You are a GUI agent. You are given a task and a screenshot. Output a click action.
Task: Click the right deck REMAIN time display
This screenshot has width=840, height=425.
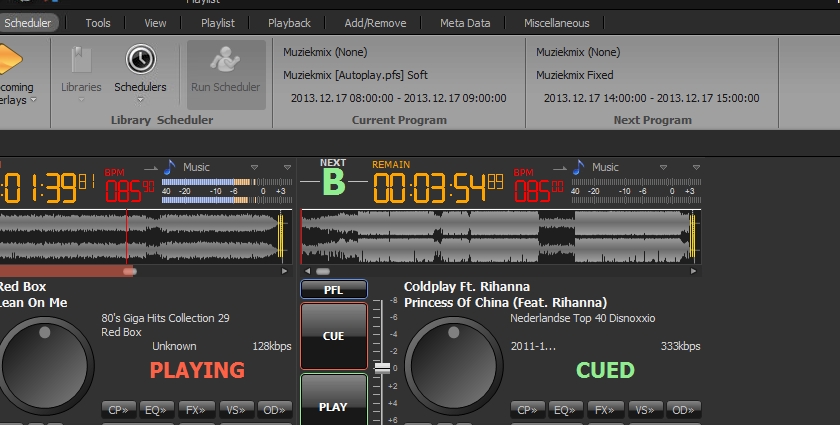(438, 188)
